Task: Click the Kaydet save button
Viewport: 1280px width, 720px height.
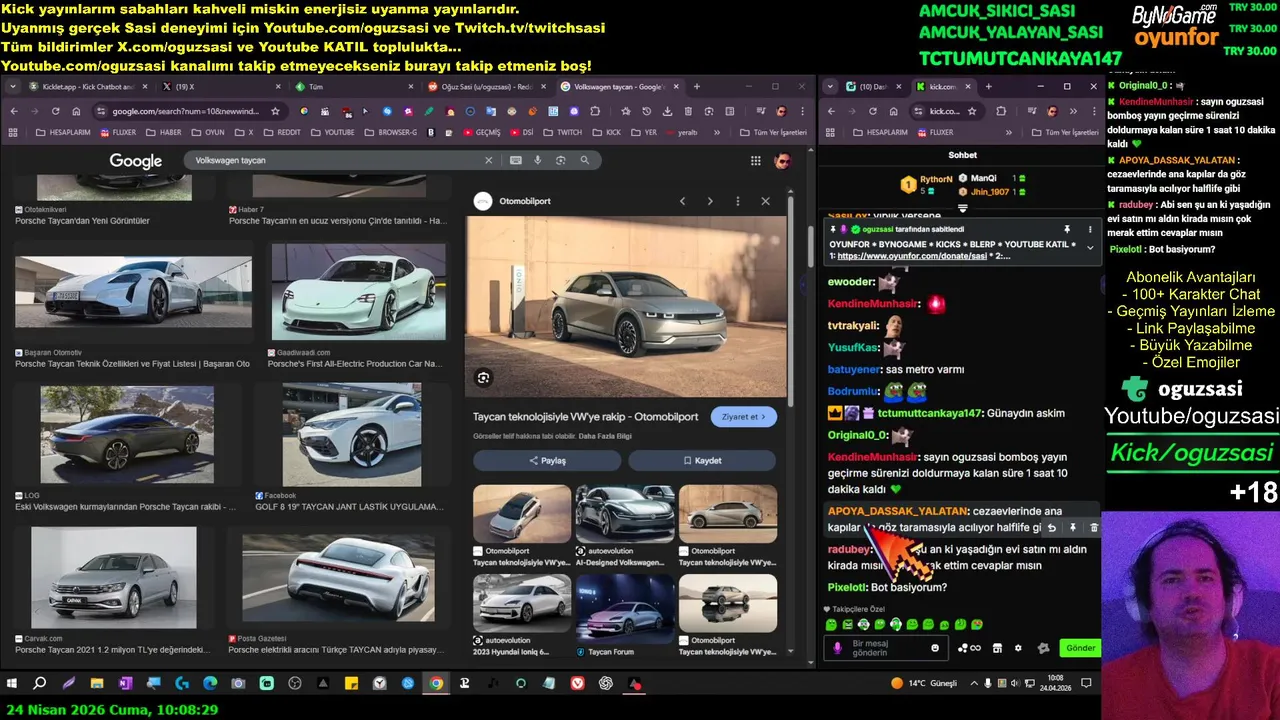Action: (x=702, y=460)
